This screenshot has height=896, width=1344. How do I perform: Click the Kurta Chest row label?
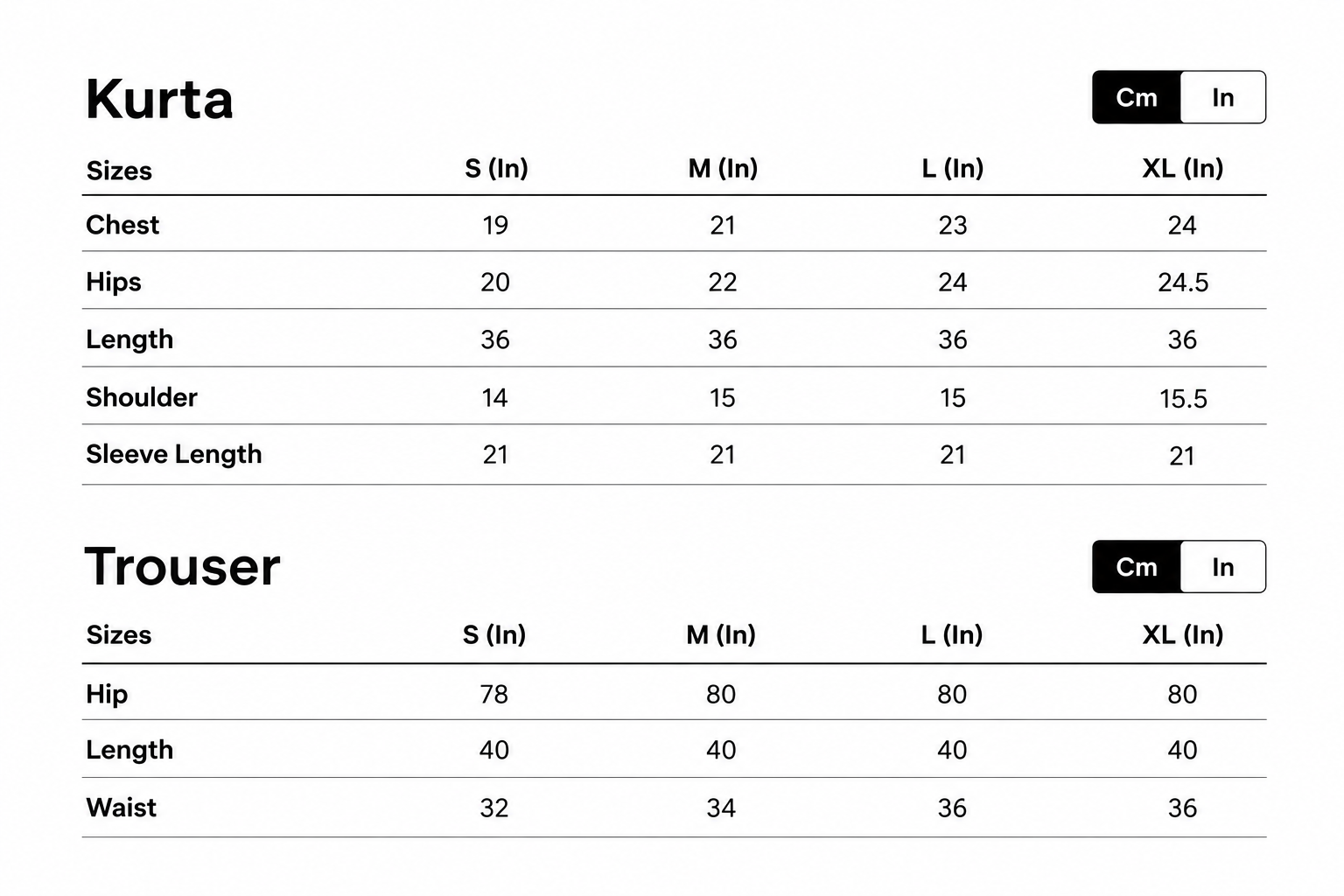(x=122, y=225)
